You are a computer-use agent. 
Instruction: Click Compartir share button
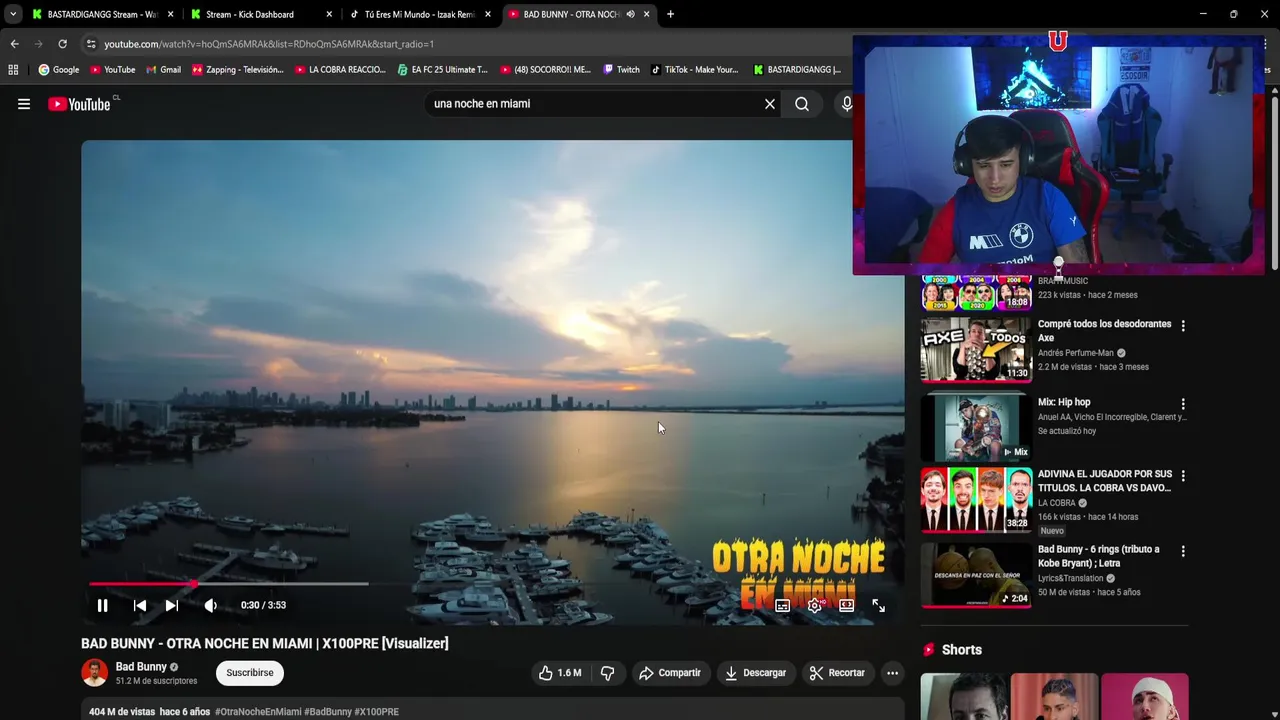pyautogui.click(x=670, y=673)
